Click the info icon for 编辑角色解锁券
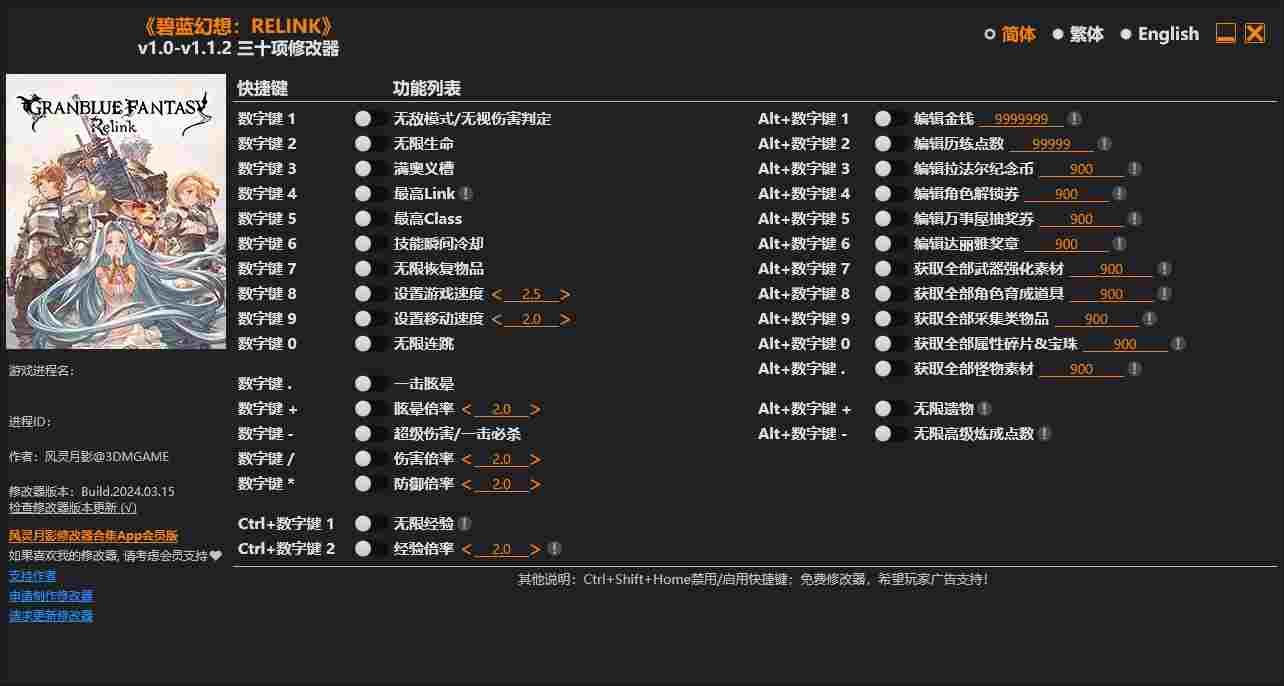1284x686 pixels. (1119, 194)
